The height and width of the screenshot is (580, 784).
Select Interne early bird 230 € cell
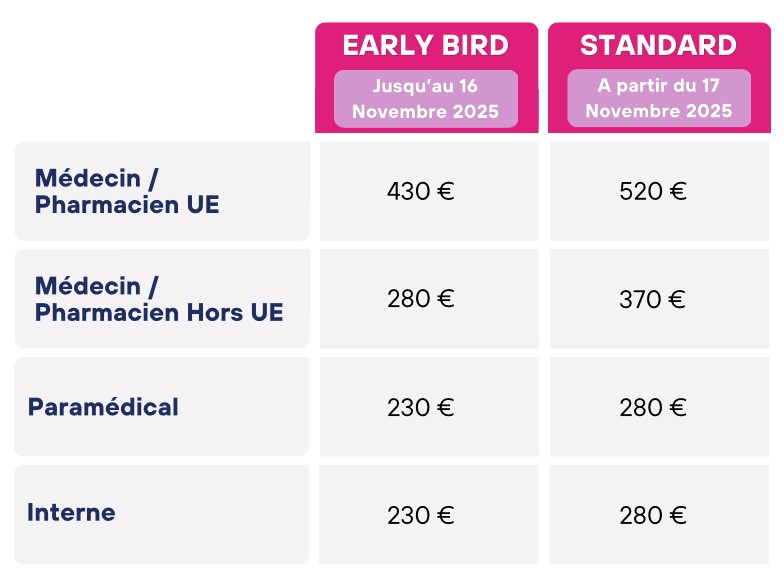(429, 514)
